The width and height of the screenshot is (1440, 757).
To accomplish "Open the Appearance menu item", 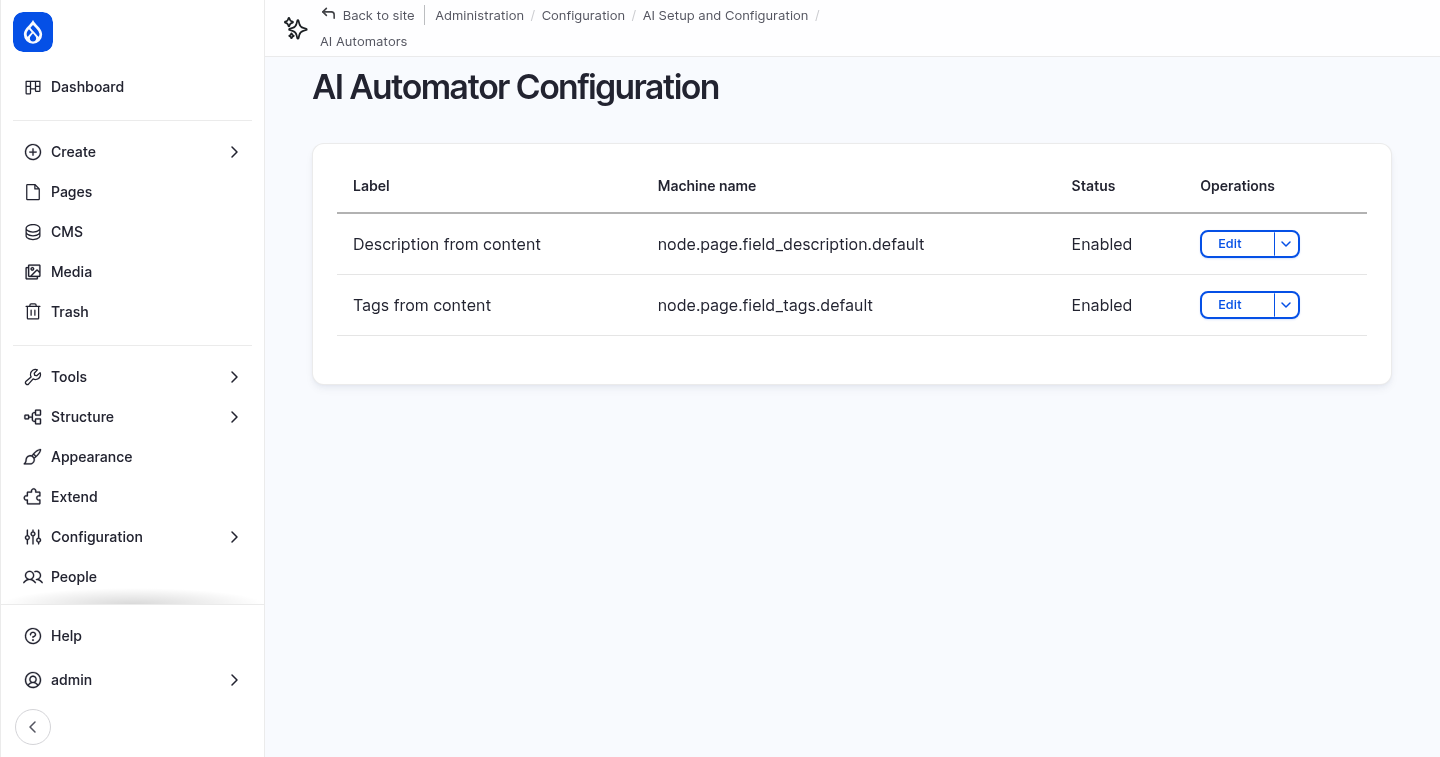I will tap(132, 457).
